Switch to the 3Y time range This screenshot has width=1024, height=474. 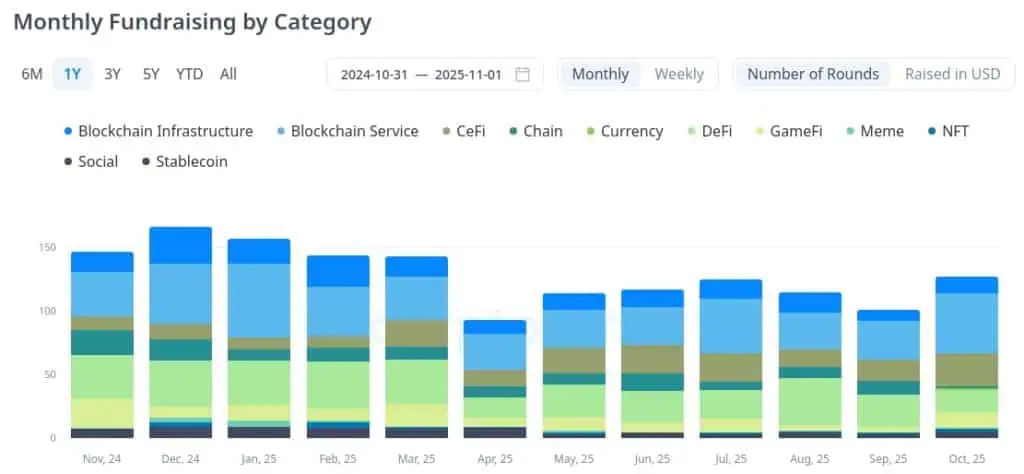(x=113, y=74)
